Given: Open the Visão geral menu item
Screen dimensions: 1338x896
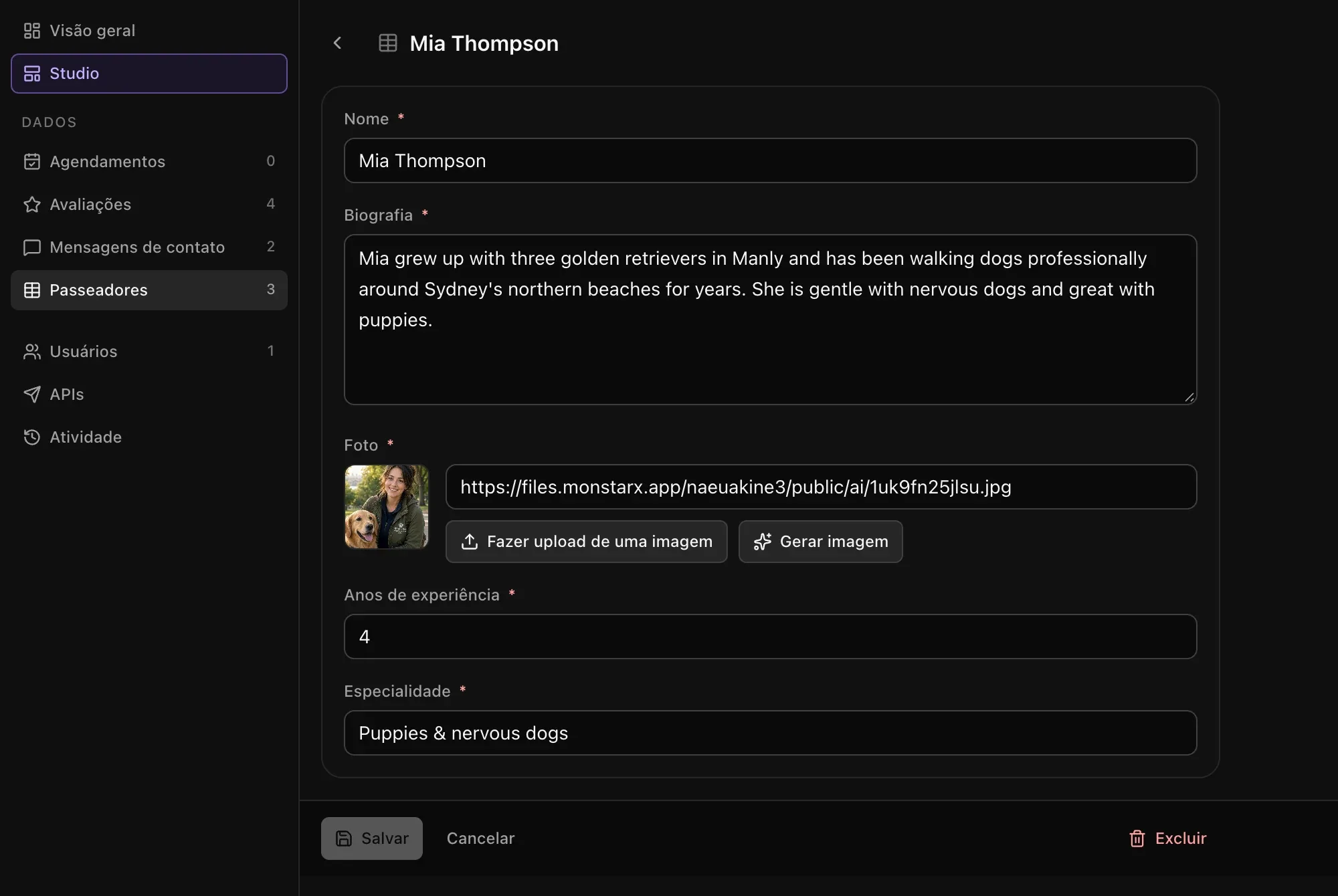Looking at the screenshot, I should click(x=149, y=31).
